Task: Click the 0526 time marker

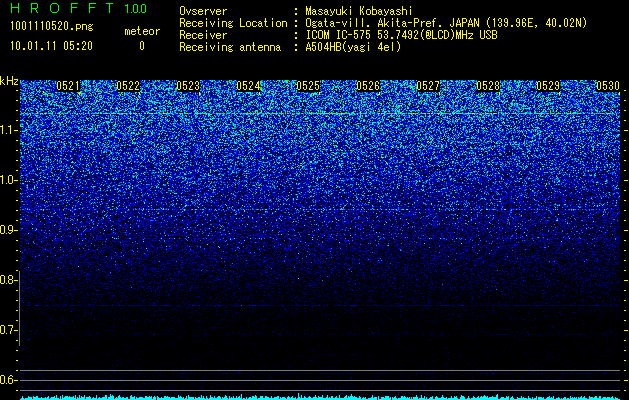Action: pyautogui.click(x=368, y=86)
